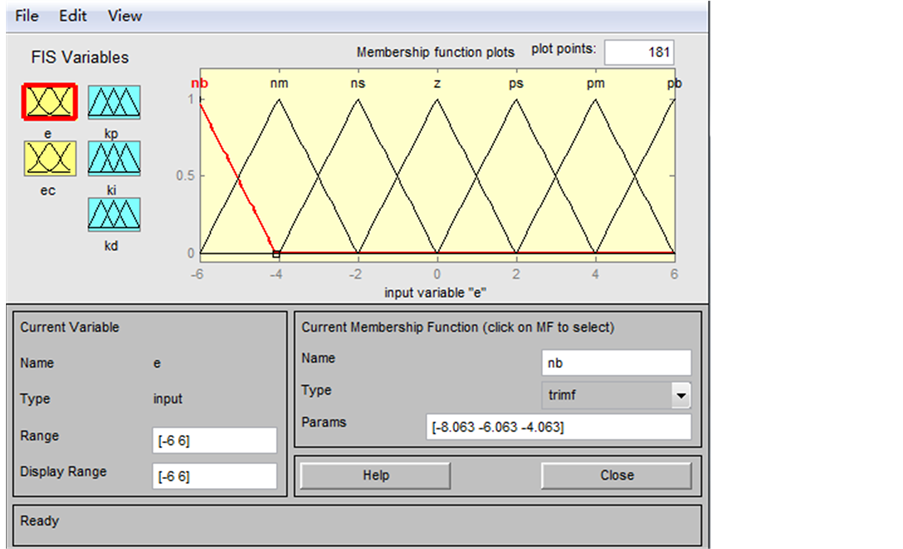Click the Range input field
Viewport: 903px width, 549px height.
214,440
